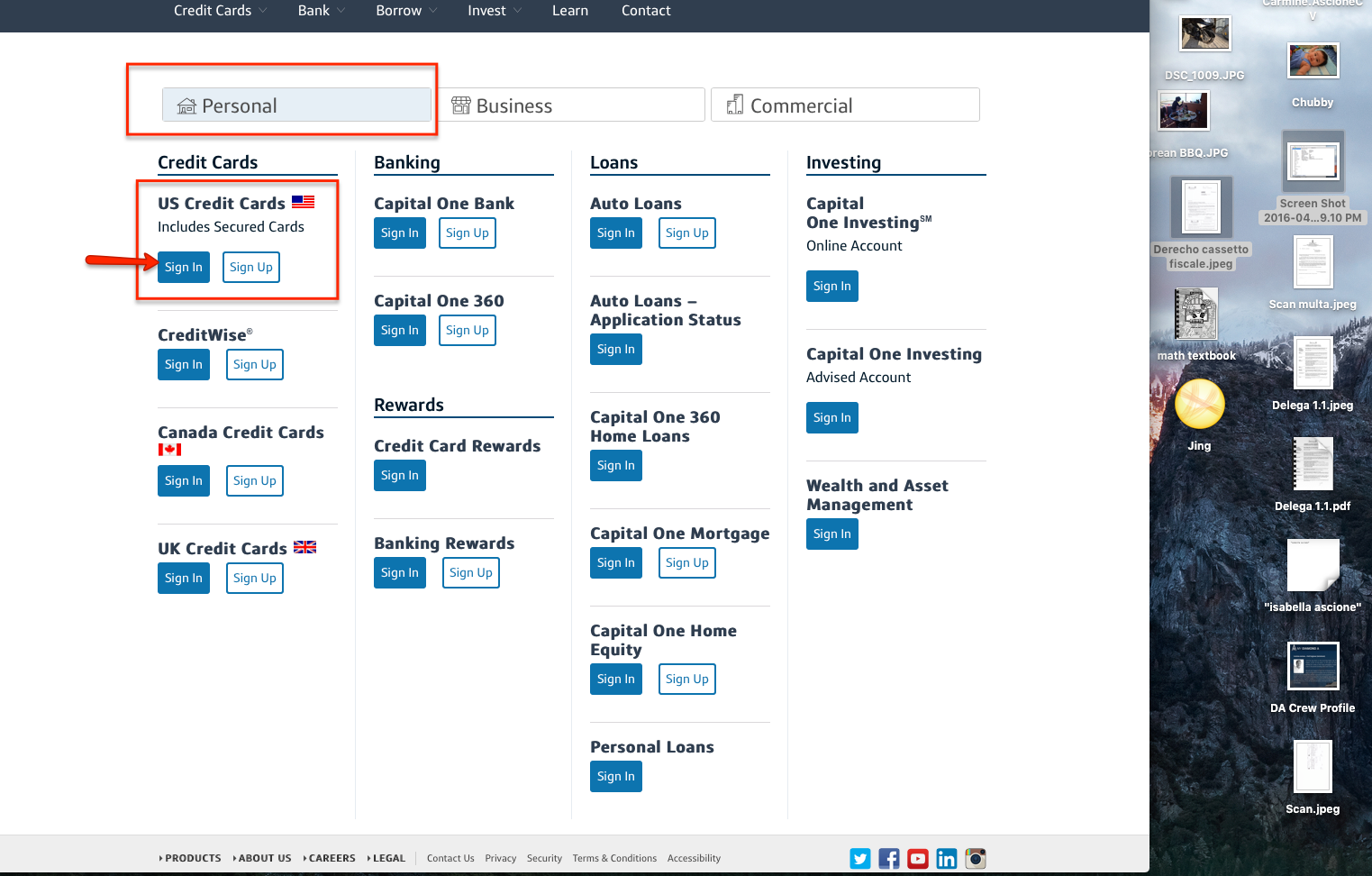Open the Privacy footer link
The image size is (1372, 876).
[x=500, y=859]
